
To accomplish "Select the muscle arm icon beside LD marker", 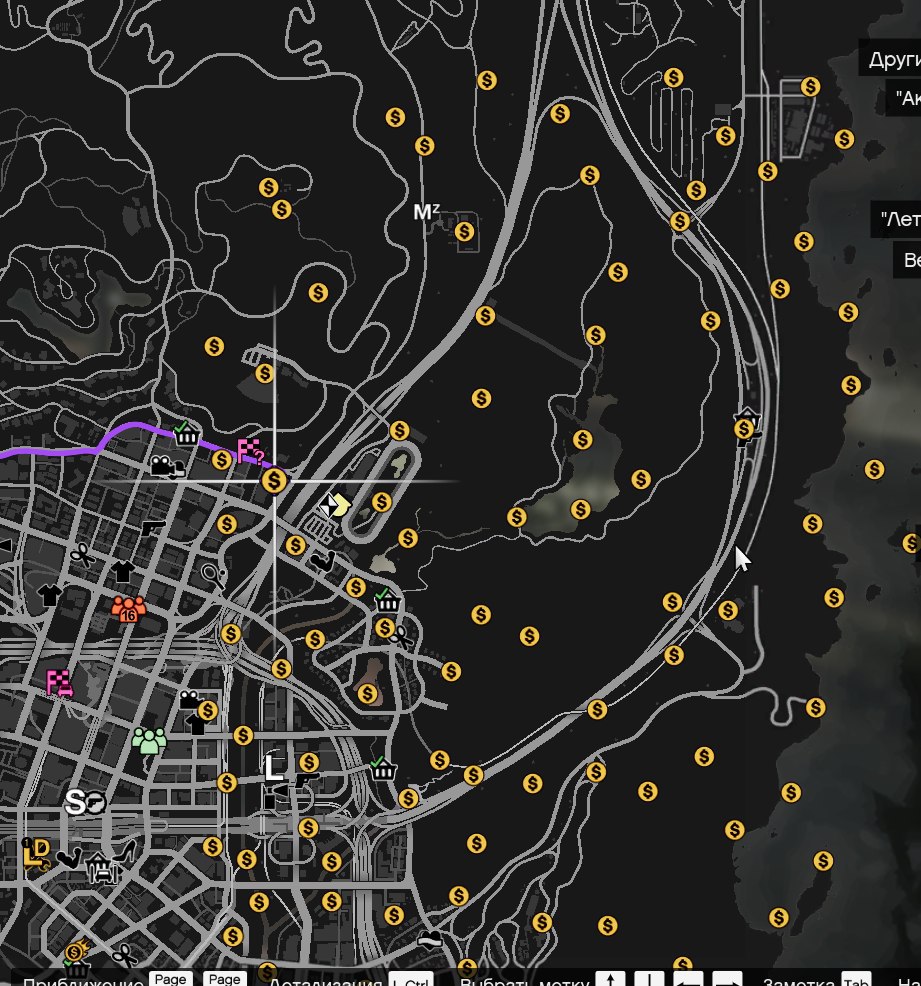I will tap(69, 859).
